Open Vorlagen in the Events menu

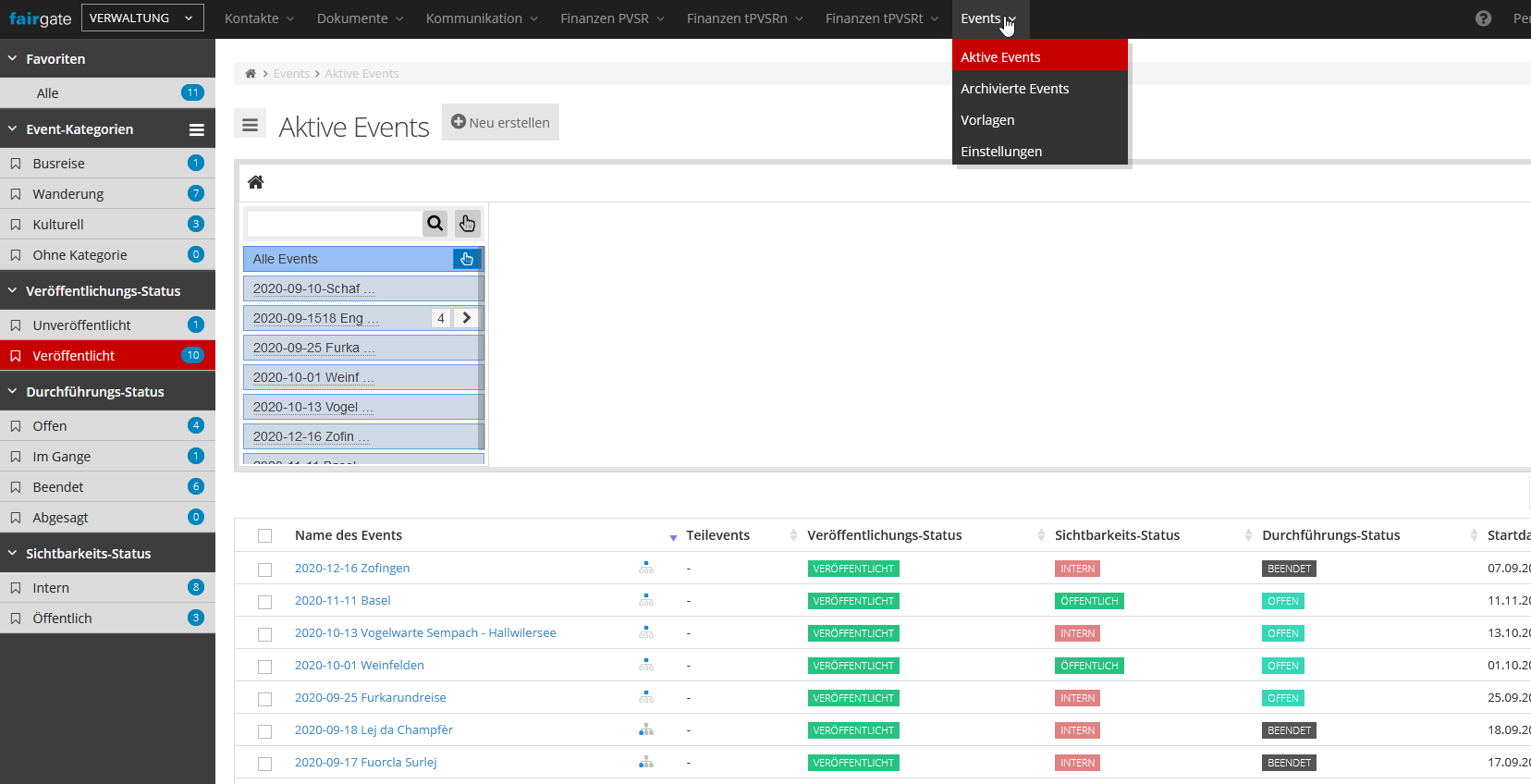point(987,120)
